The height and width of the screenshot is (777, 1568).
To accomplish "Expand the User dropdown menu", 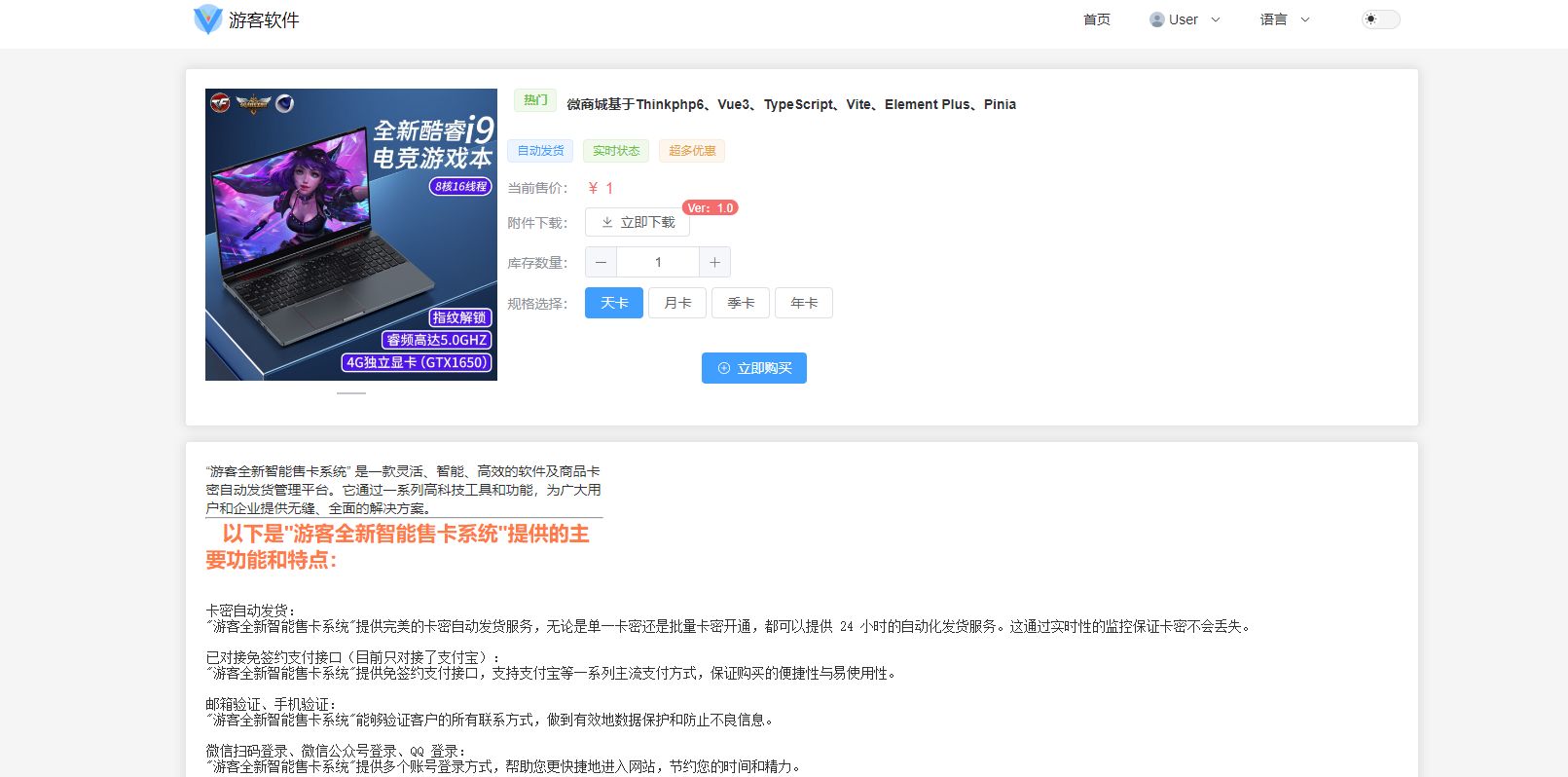I will pos(1185,19).
